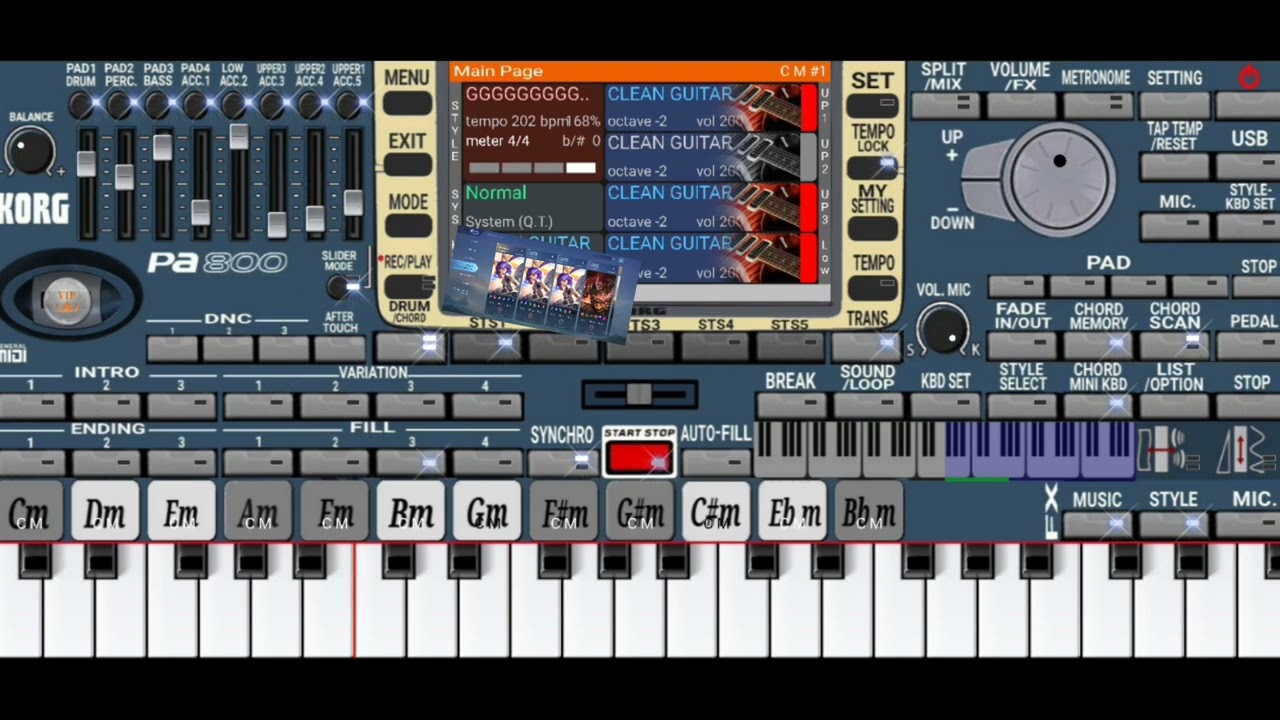The height and width of the screenshot is (720, 1280).
Task: Click the style name GGGGGGGGG..
Action: [x=528, y=94]
